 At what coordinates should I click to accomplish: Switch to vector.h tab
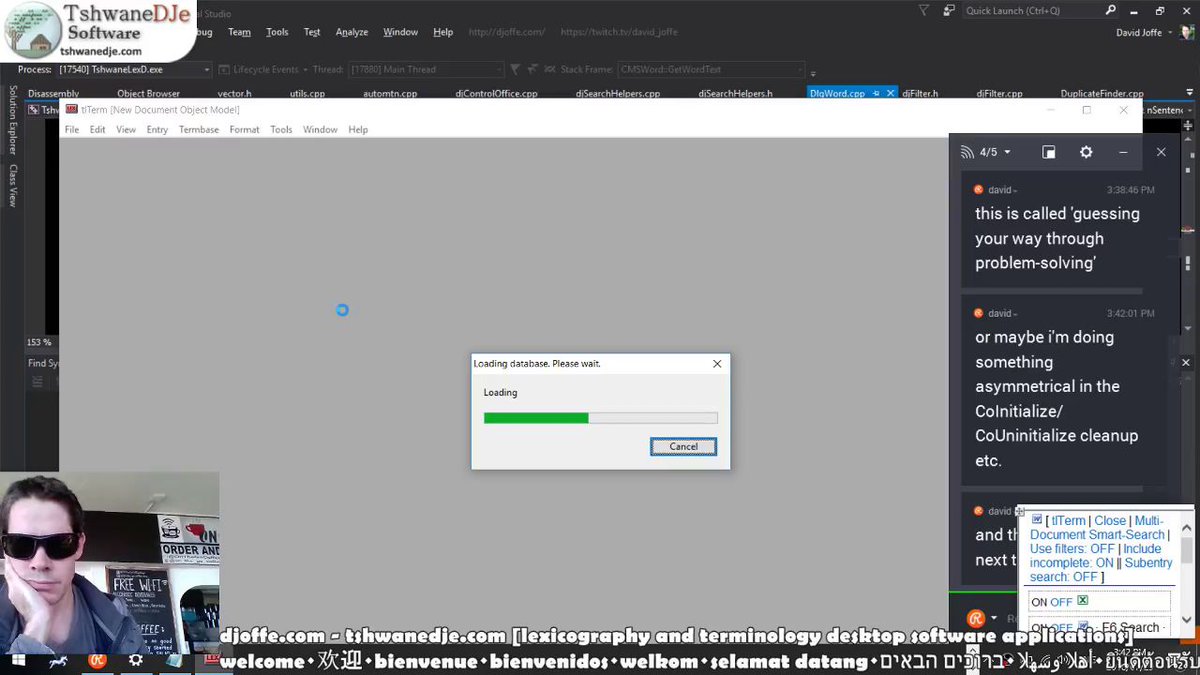point(235,93)
